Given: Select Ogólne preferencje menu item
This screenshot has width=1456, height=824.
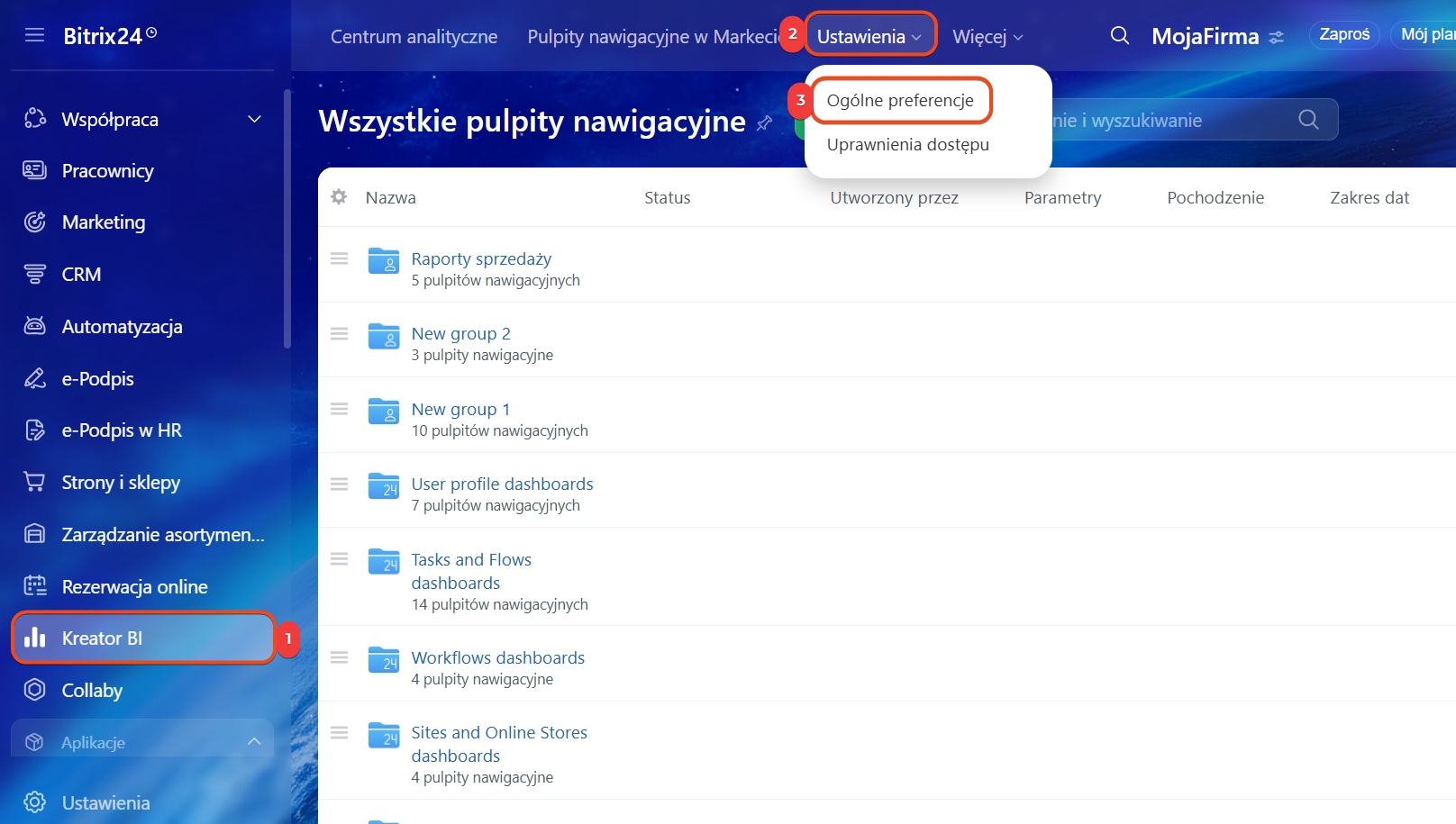Looking at the screenshot, I should pyautogui.click(x=899, y=101).
